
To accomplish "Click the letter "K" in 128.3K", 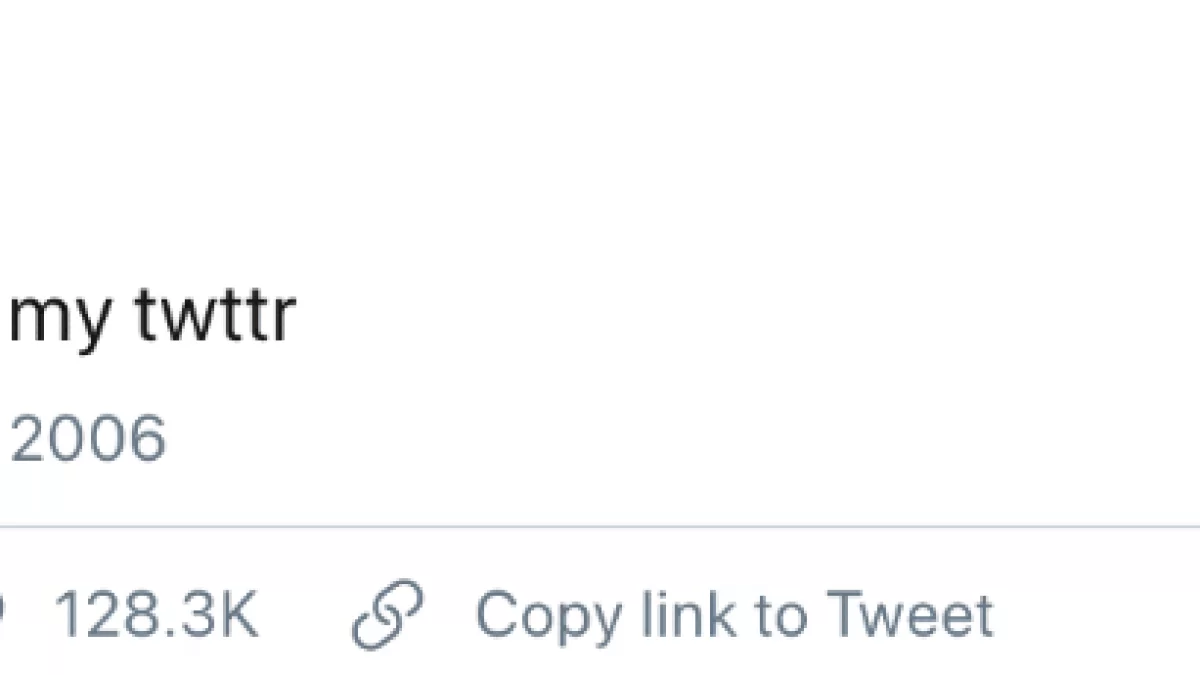I will (238, 615).
